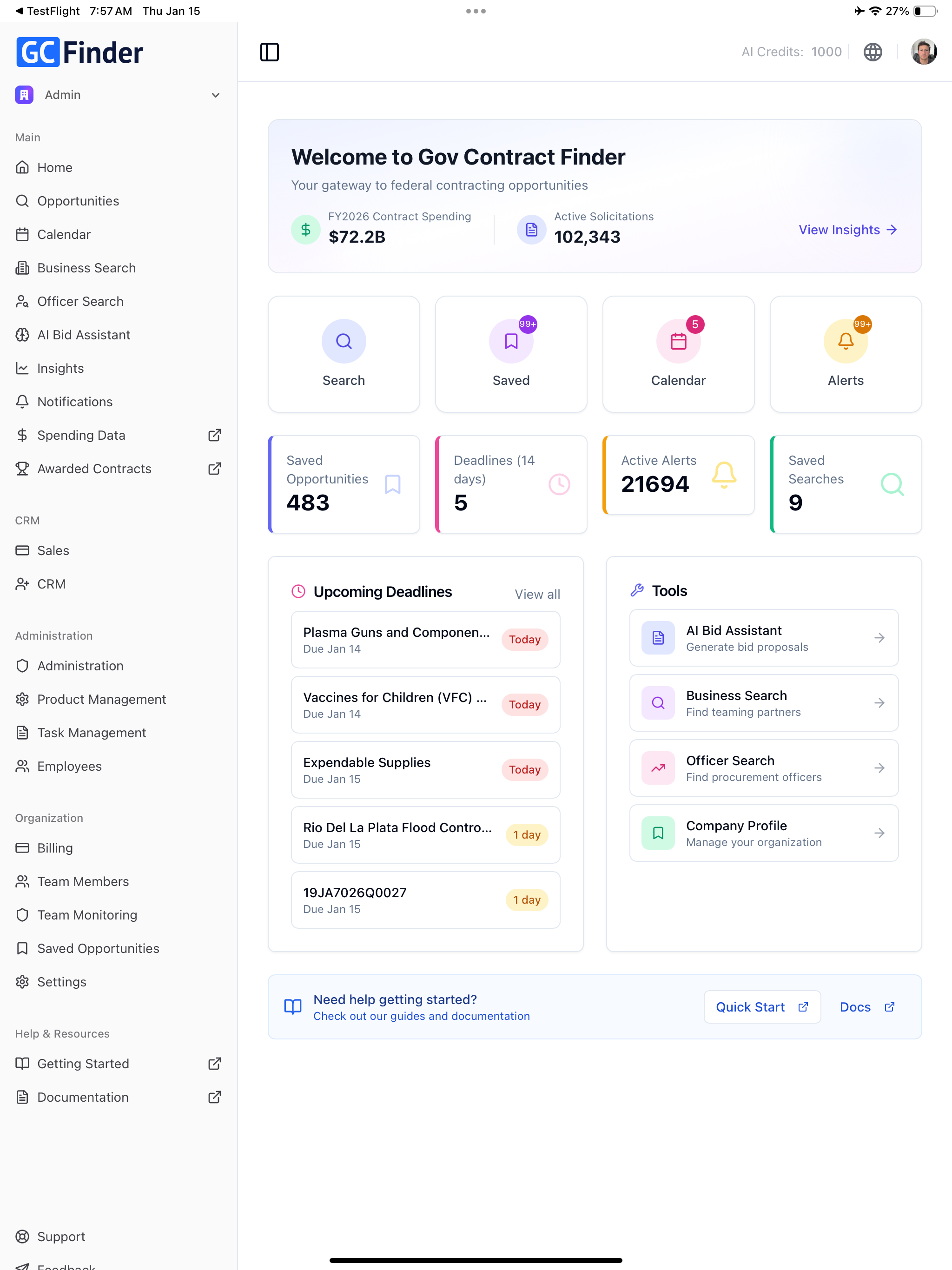Screen dimensions: 952x1270
Task: Expand Officer Search tool arrow
Action: (879, 768)
